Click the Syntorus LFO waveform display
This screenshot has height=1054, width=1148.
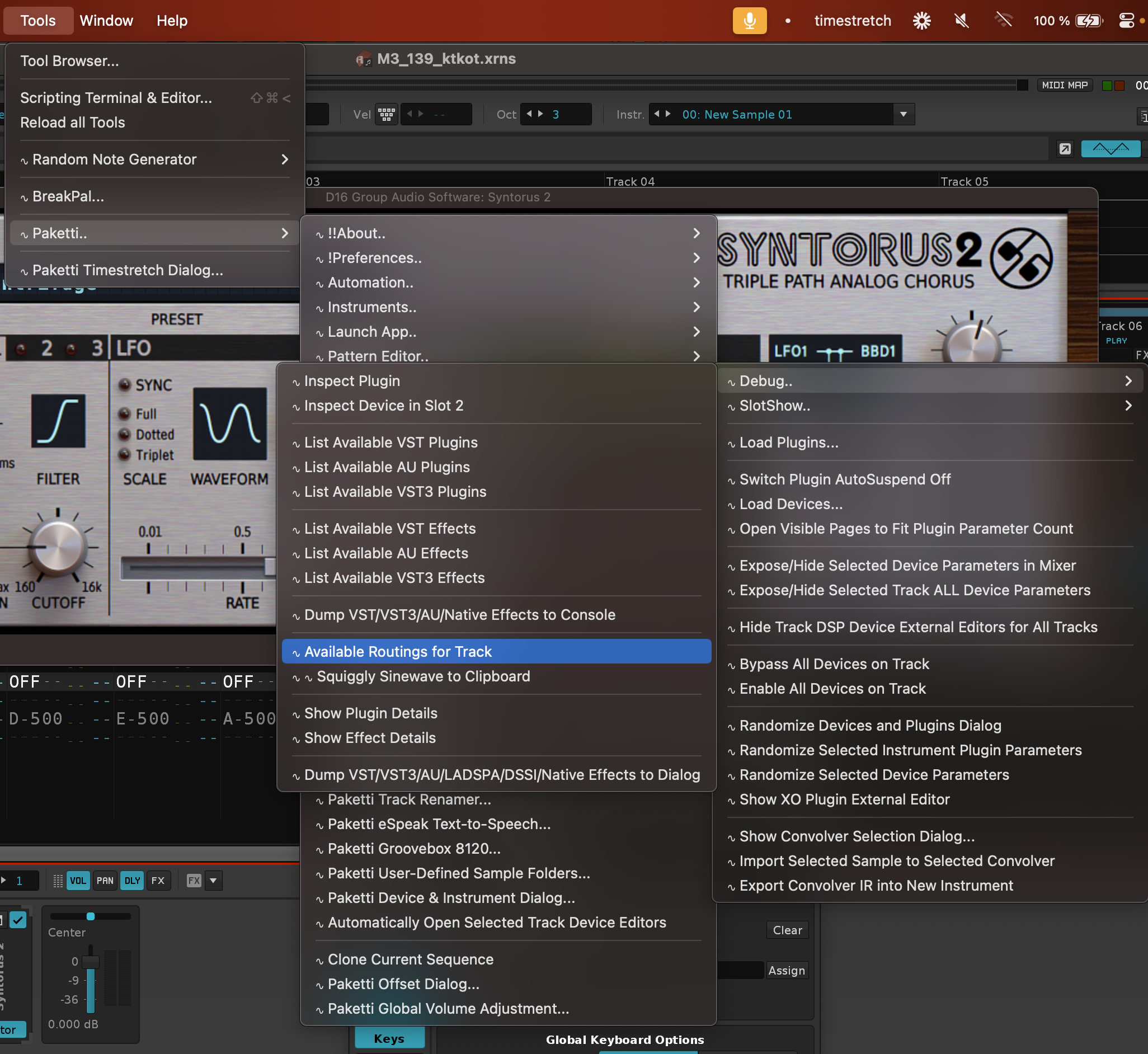click(230, 424)
